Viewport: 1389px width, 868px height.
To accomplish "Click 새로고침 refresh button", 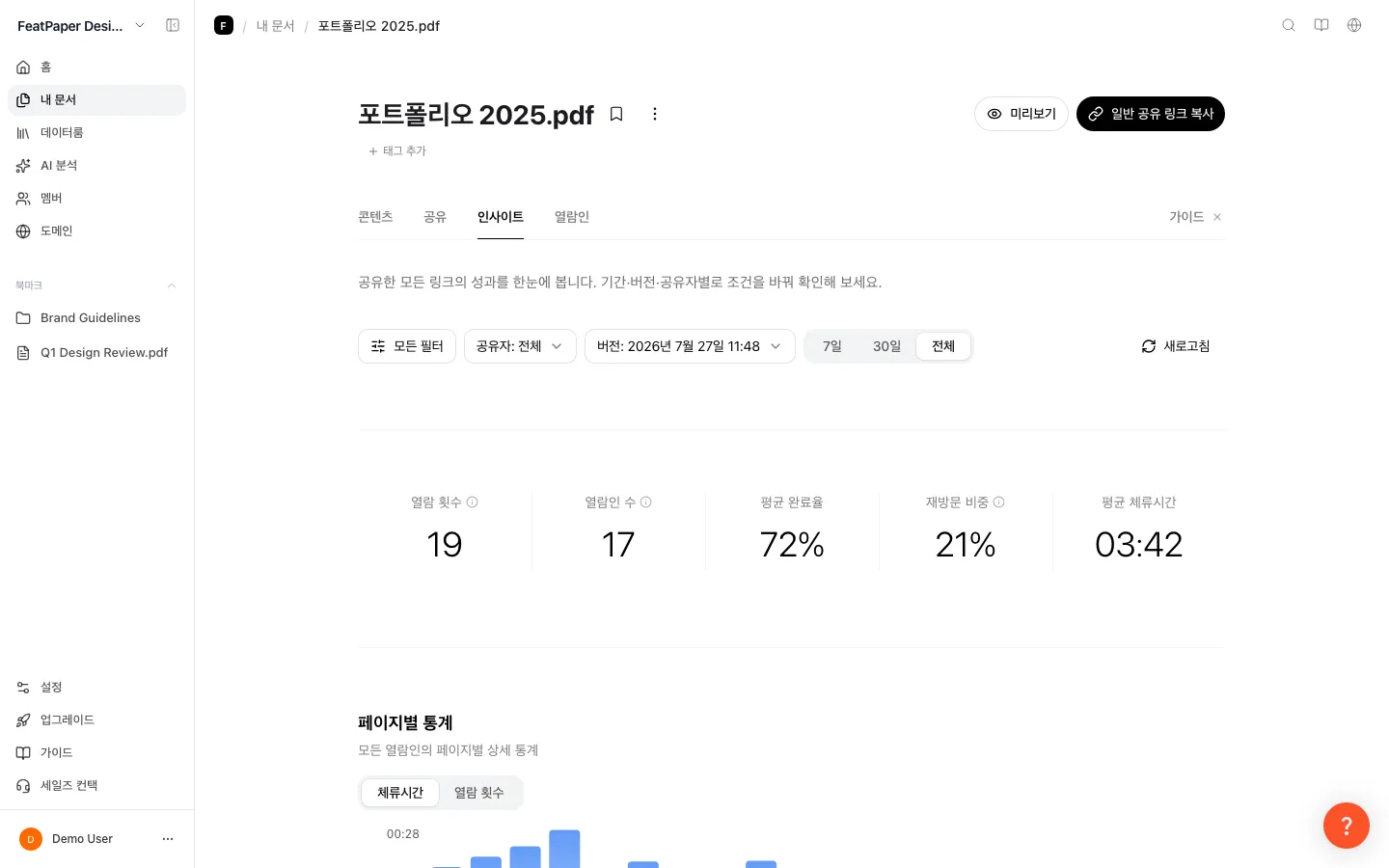I will [1176, 346].
